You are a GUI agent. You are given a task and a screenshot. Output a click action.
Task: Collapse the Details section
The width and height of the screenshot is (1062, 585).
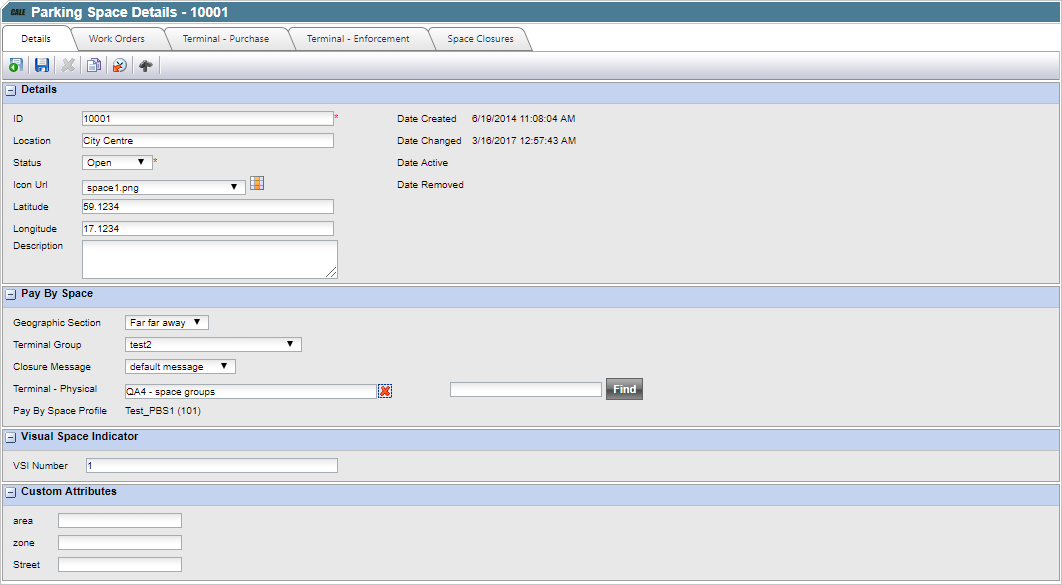[11, 90]
